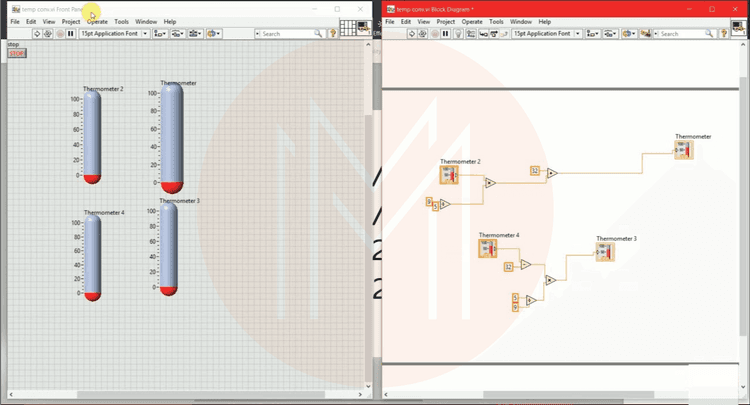The image size is (750, 405).
Task: Open Window menu in Front Panel window
Action: pyautogui.click(x=146, y=22)
